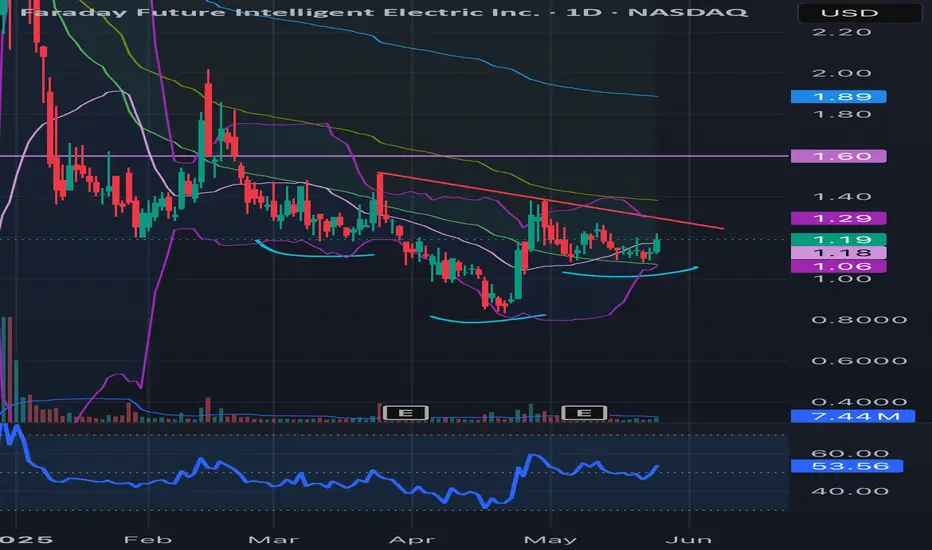Image resolution: width=932 pixels, height=550 pixels.
Task: Click the 0.4000 price axis label
Action: point(859,402)
